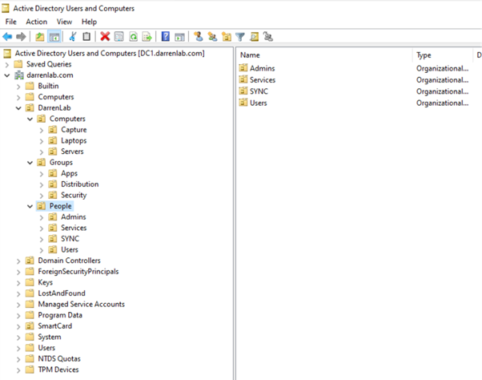Click the Copy clipboard icon
482x380 pixels.
pos(86,37)
